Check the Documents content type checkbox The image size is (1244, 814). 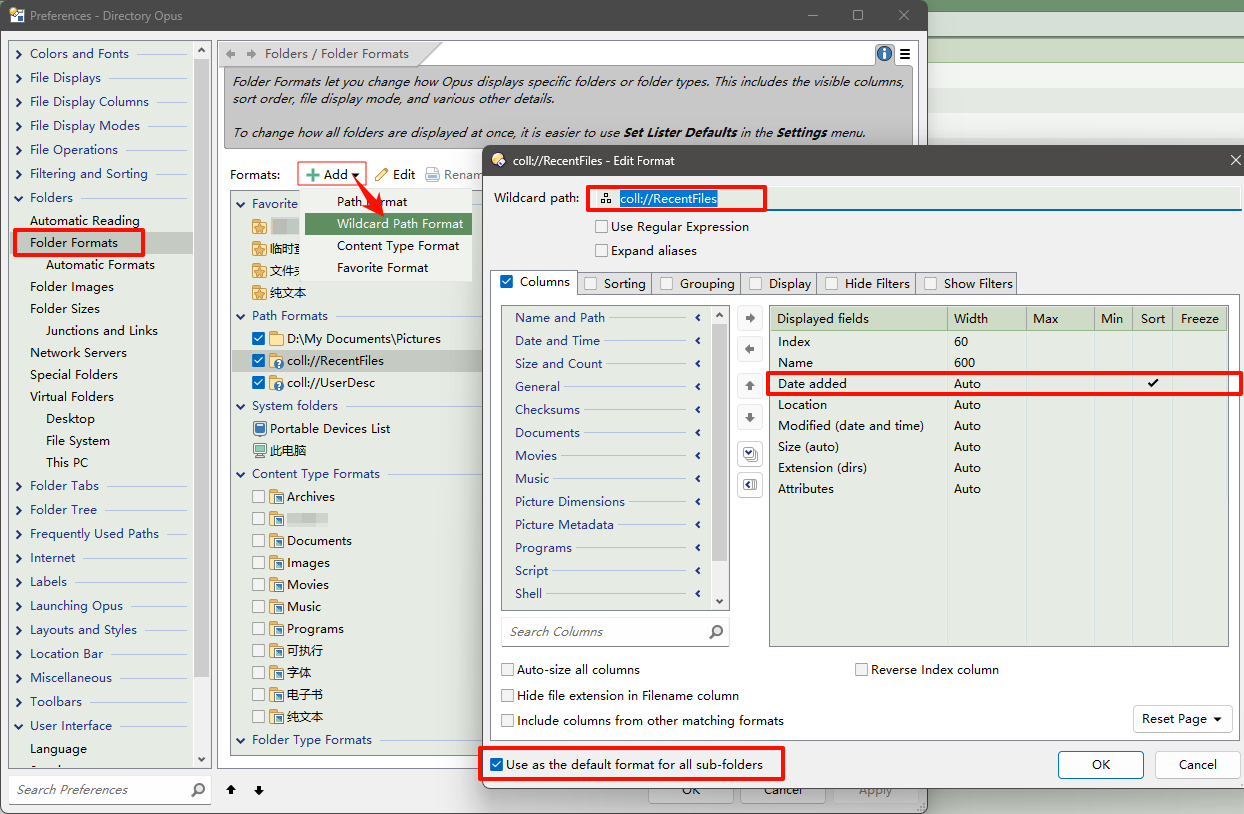tap(259, 541)
